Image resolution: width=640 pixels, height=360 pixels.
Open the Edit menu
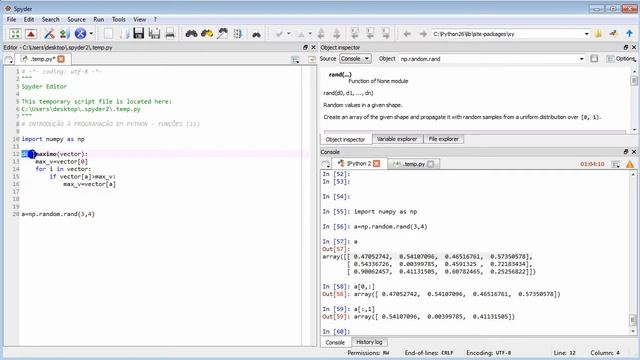point(29,19)
